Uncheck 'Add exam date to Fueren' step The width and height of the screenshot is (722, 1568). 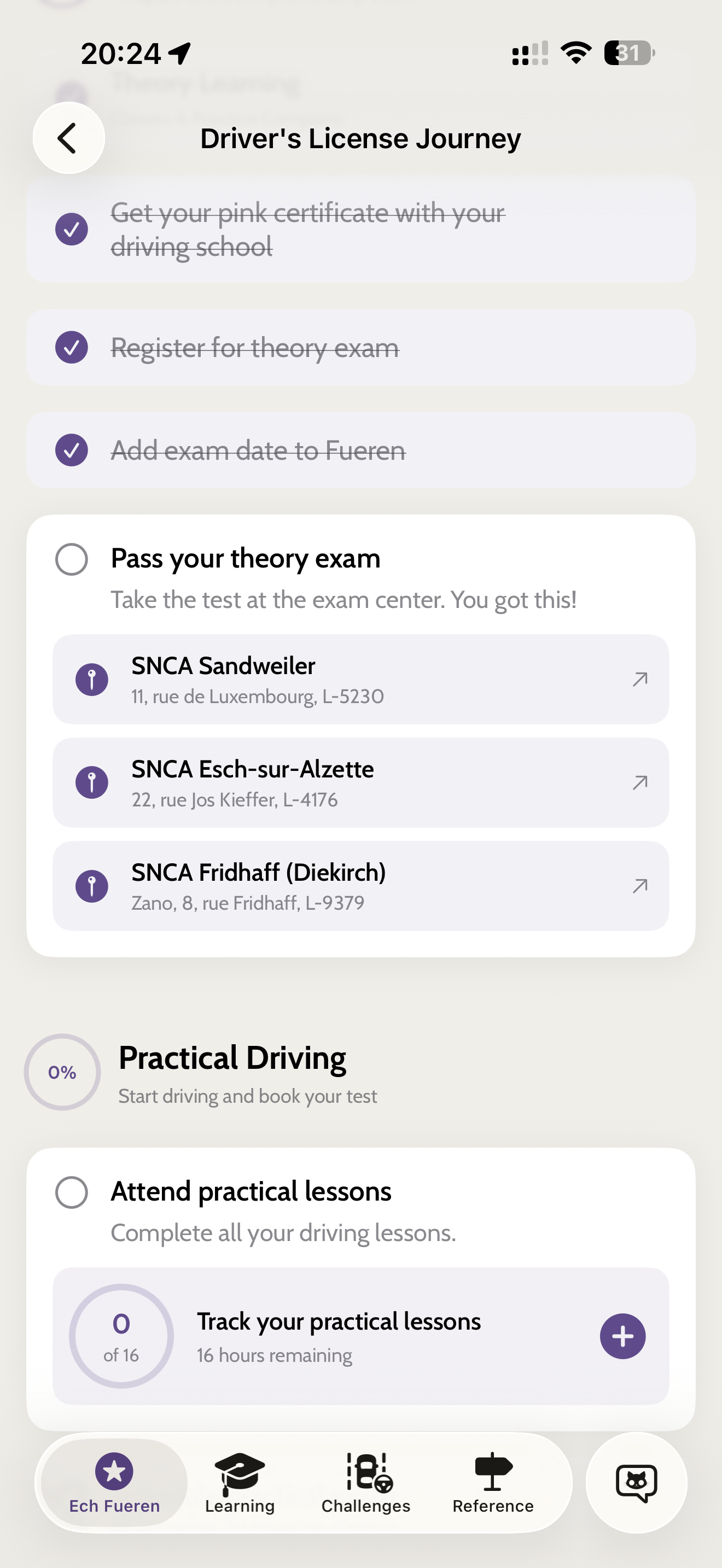click(x=72, y=450)
